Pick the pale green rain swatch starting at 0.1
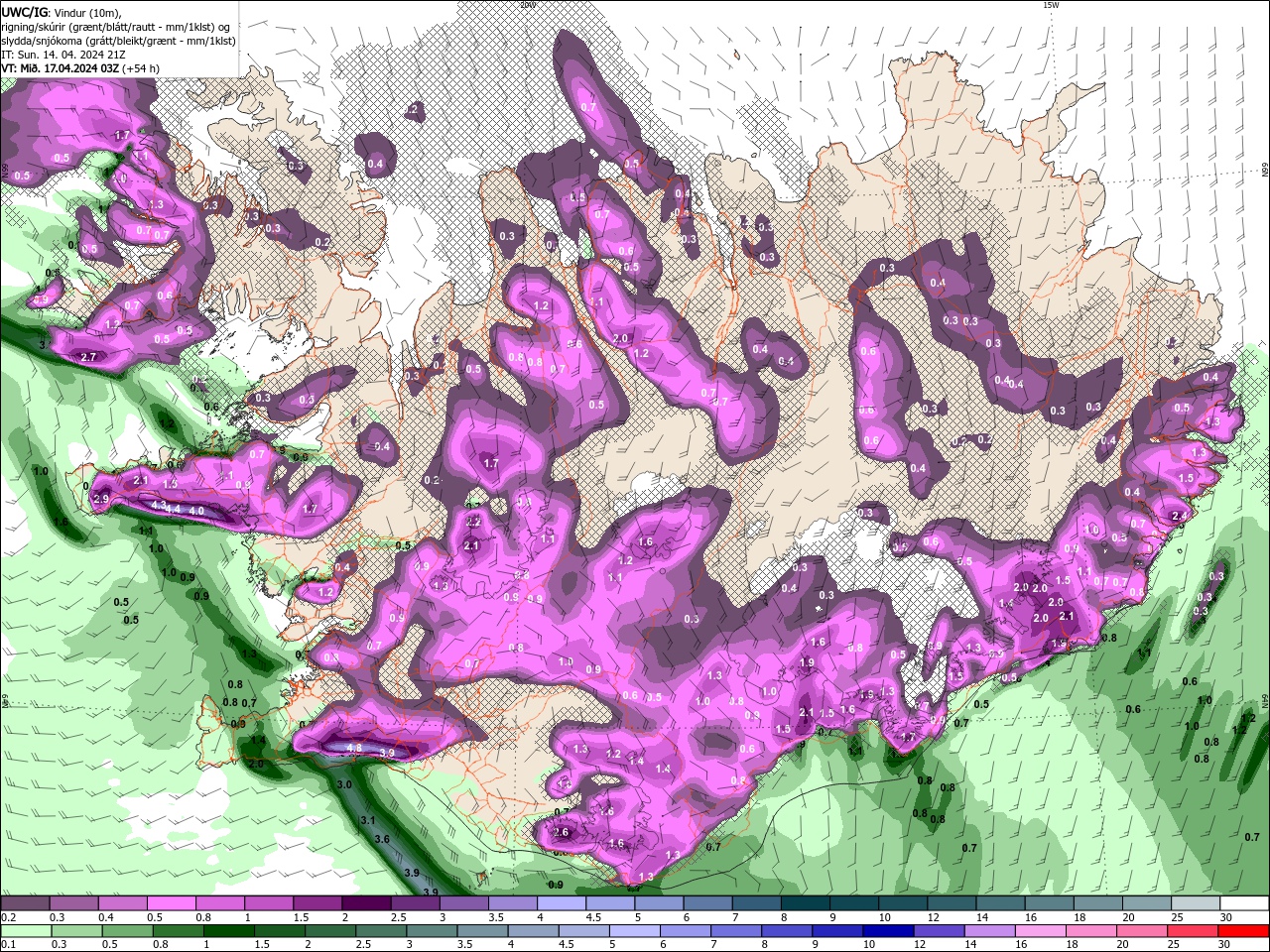This screenshot has width=1270, height=952. (25, 931)
